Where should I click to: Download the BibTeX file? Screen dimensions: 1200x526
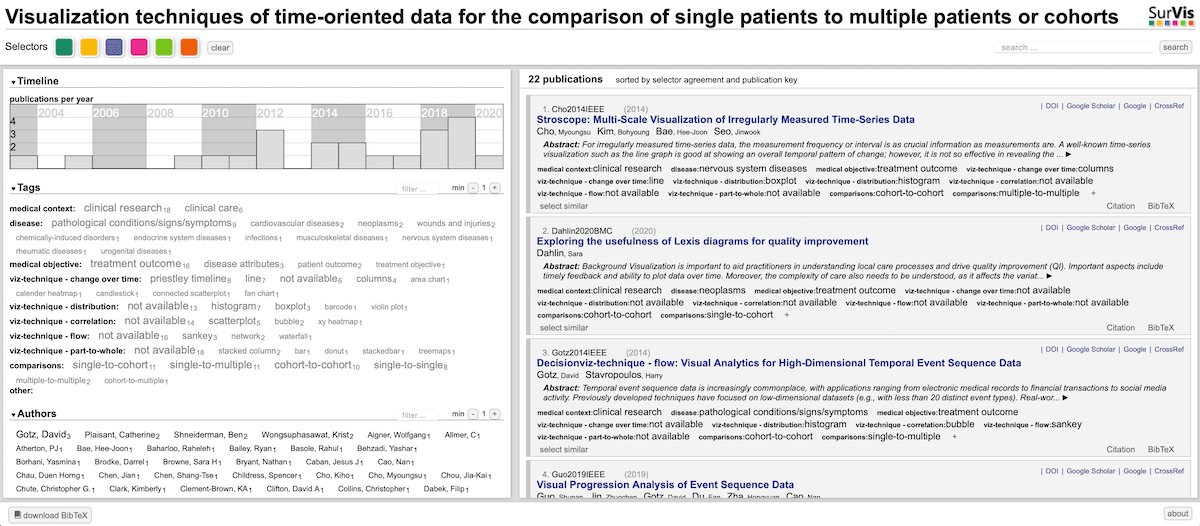50,515
